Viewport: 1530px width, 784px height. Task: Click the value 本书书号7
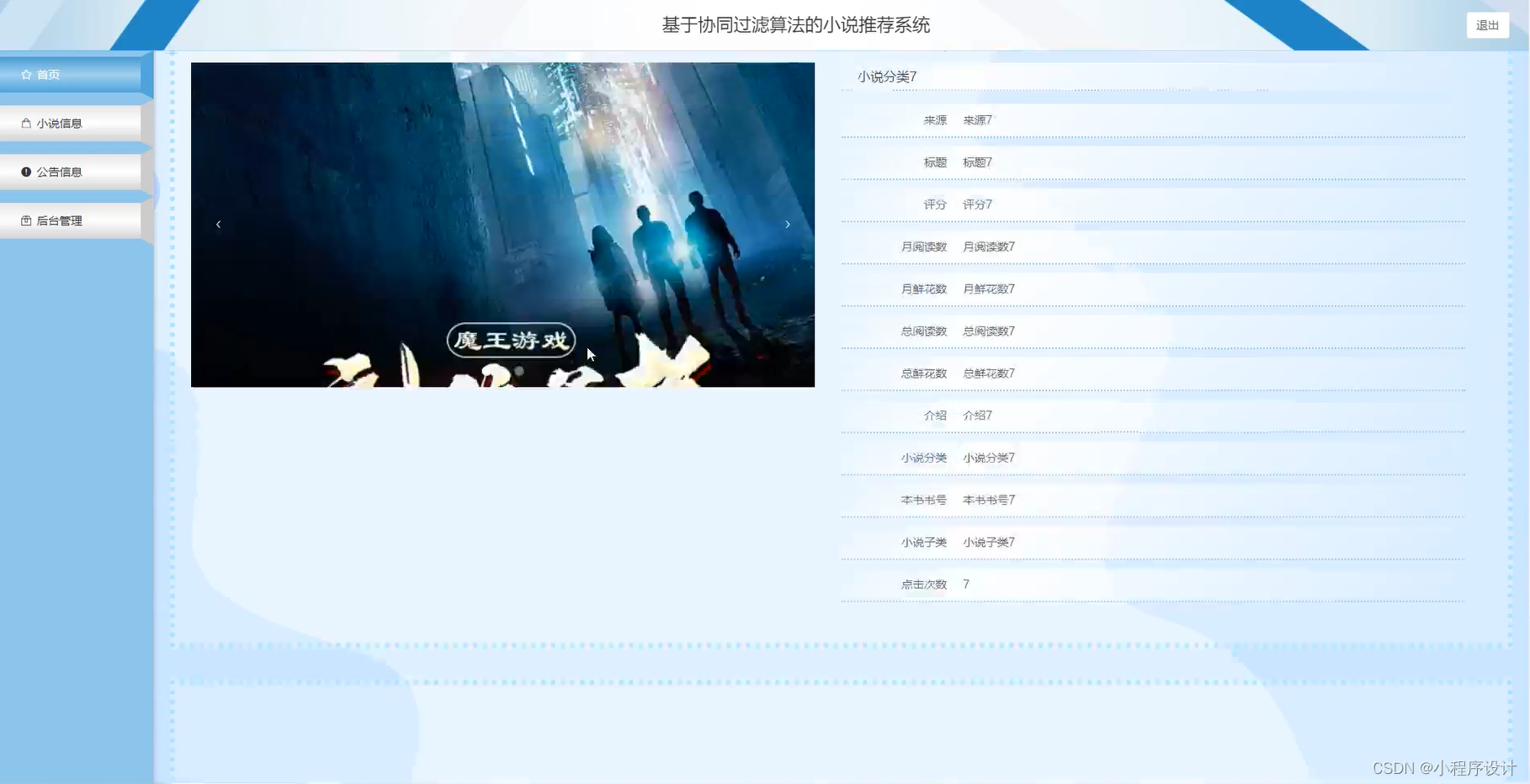coord(989,500)
